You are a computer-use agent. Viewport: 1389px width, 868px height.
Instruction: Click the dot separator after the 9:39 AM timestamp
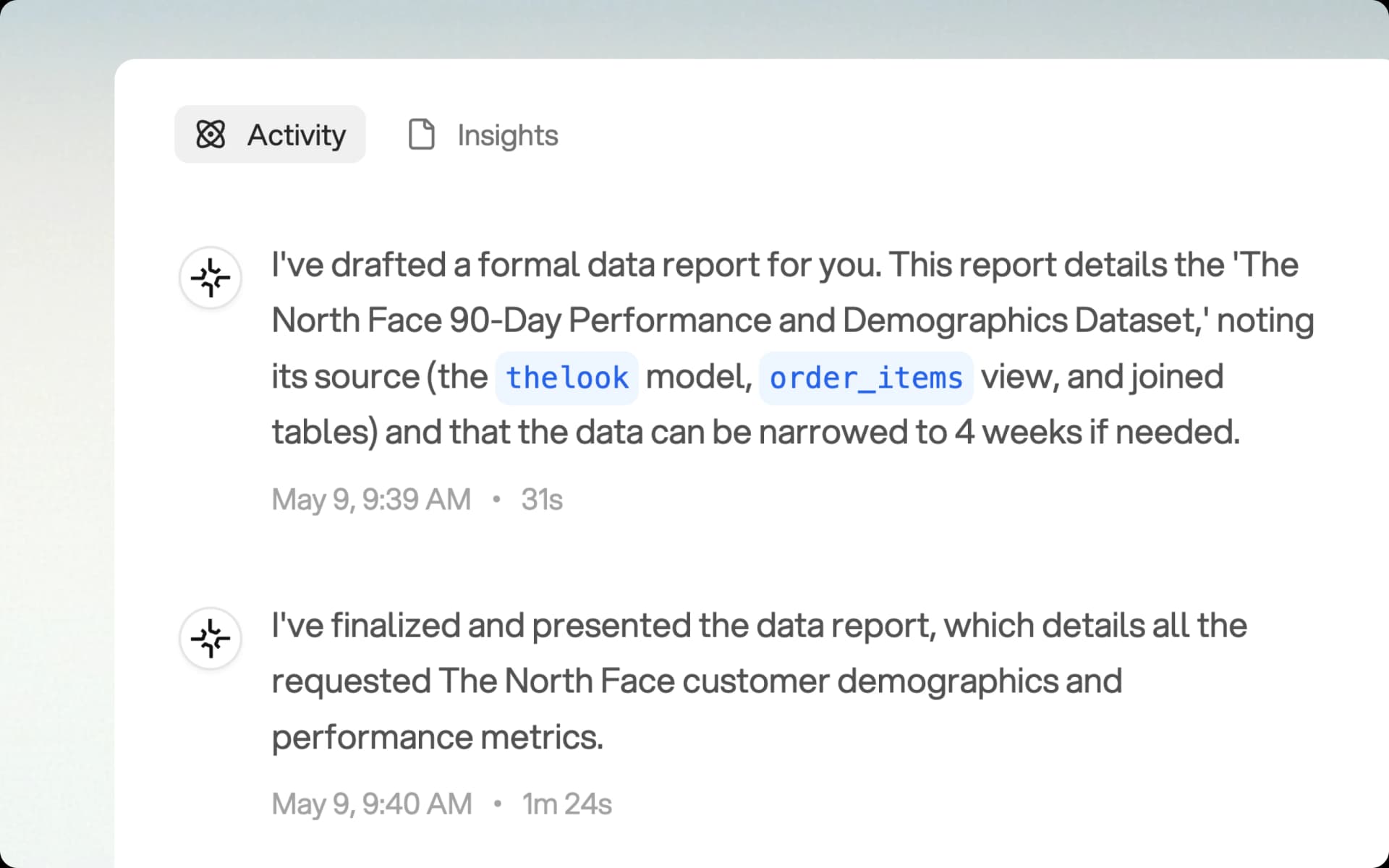pos(497,499)
